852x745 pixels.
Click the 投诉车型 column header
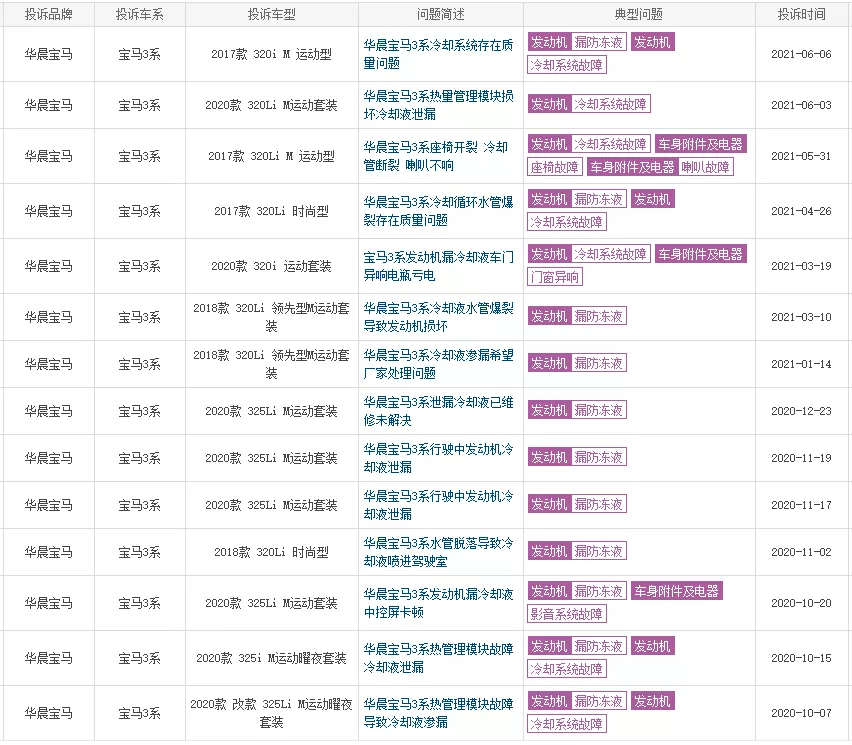pyautogui.click(x=272, y=15)
